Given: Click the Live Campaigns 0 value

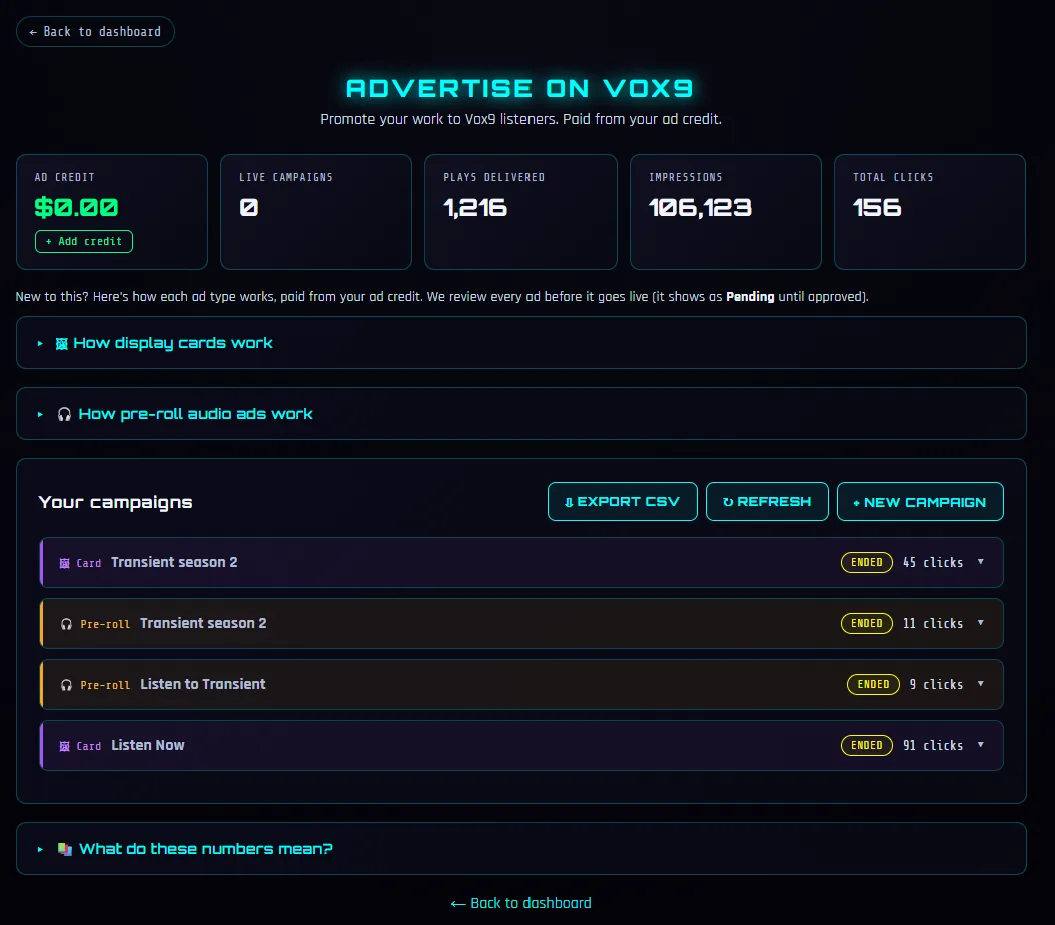Looking at the screenshot, I should (x=248, y=208).
